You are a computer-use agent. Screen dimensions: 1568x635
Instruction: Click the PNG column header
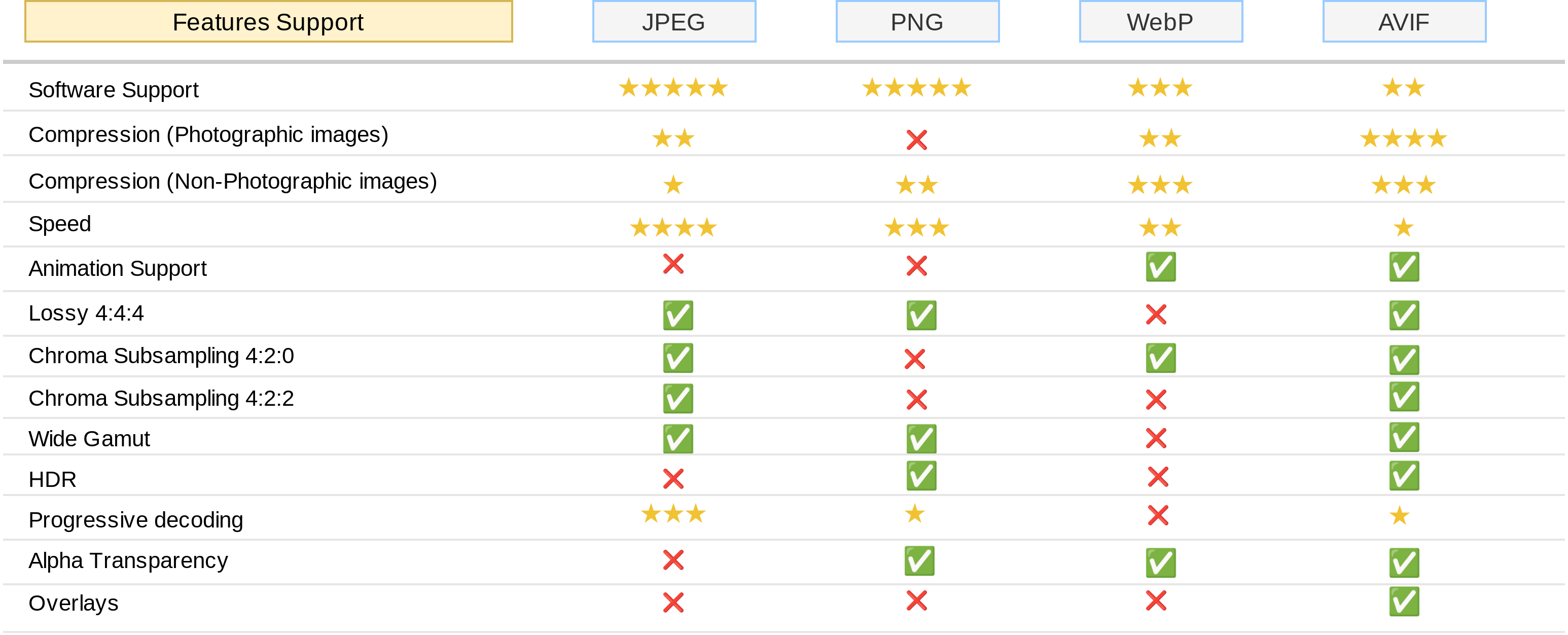[917, 22]
